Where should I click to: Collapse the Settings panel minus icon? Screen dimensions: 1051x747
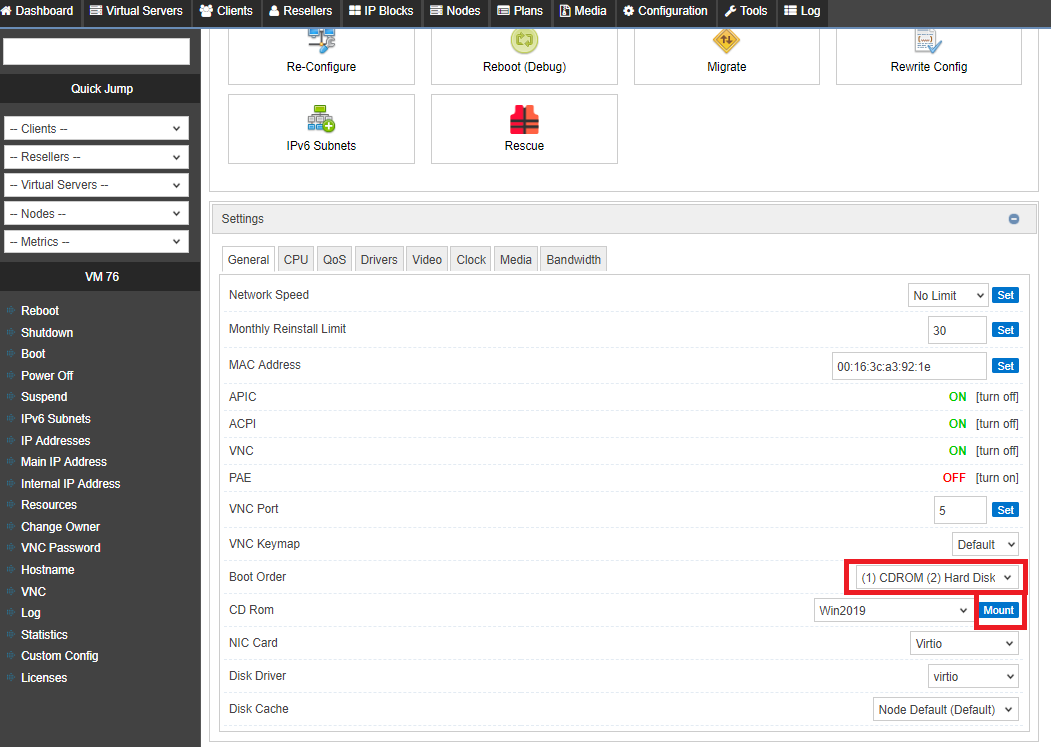[x=1013, y=219]
